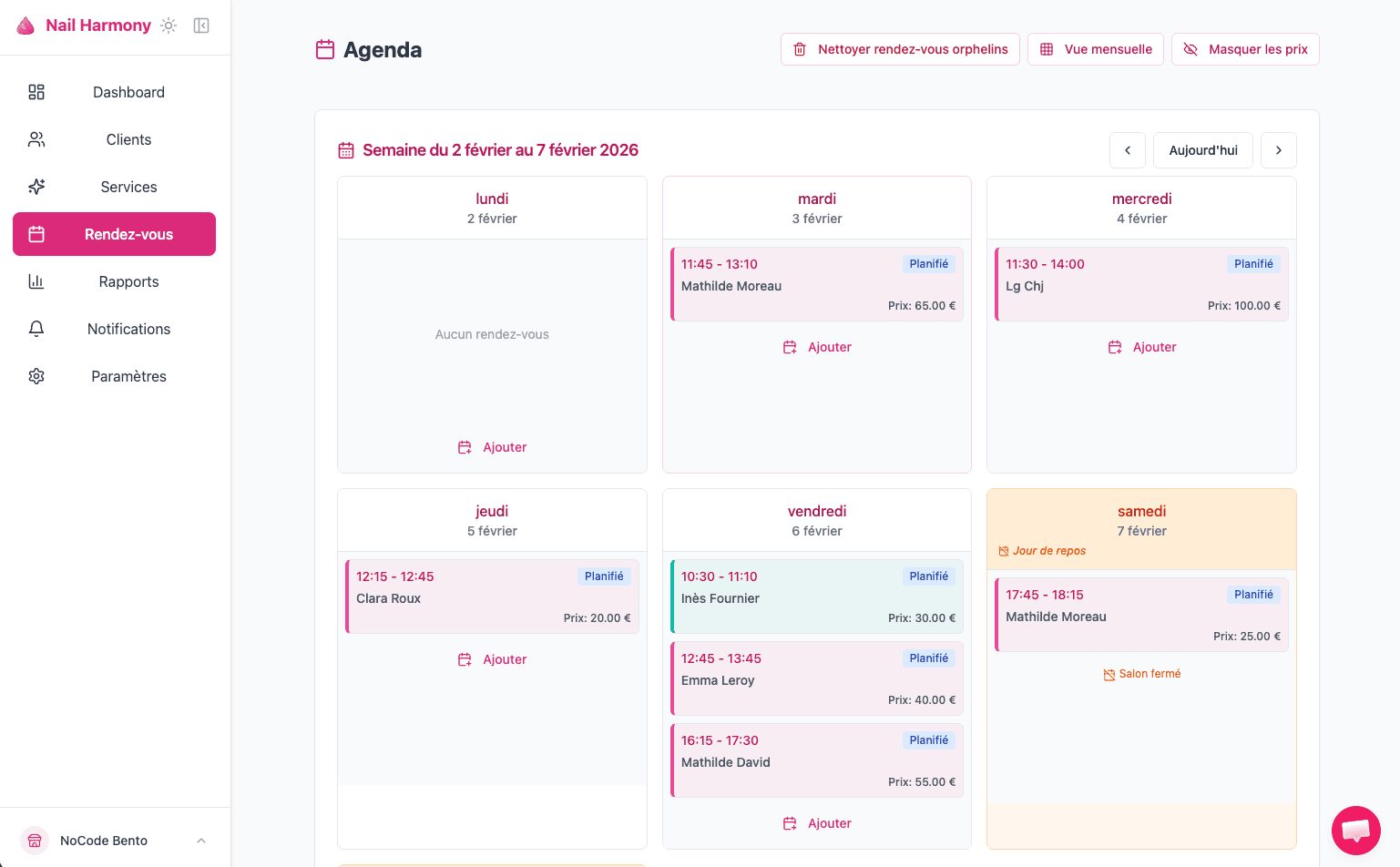Click the Rapports chart icon

[x=36, y=281]
